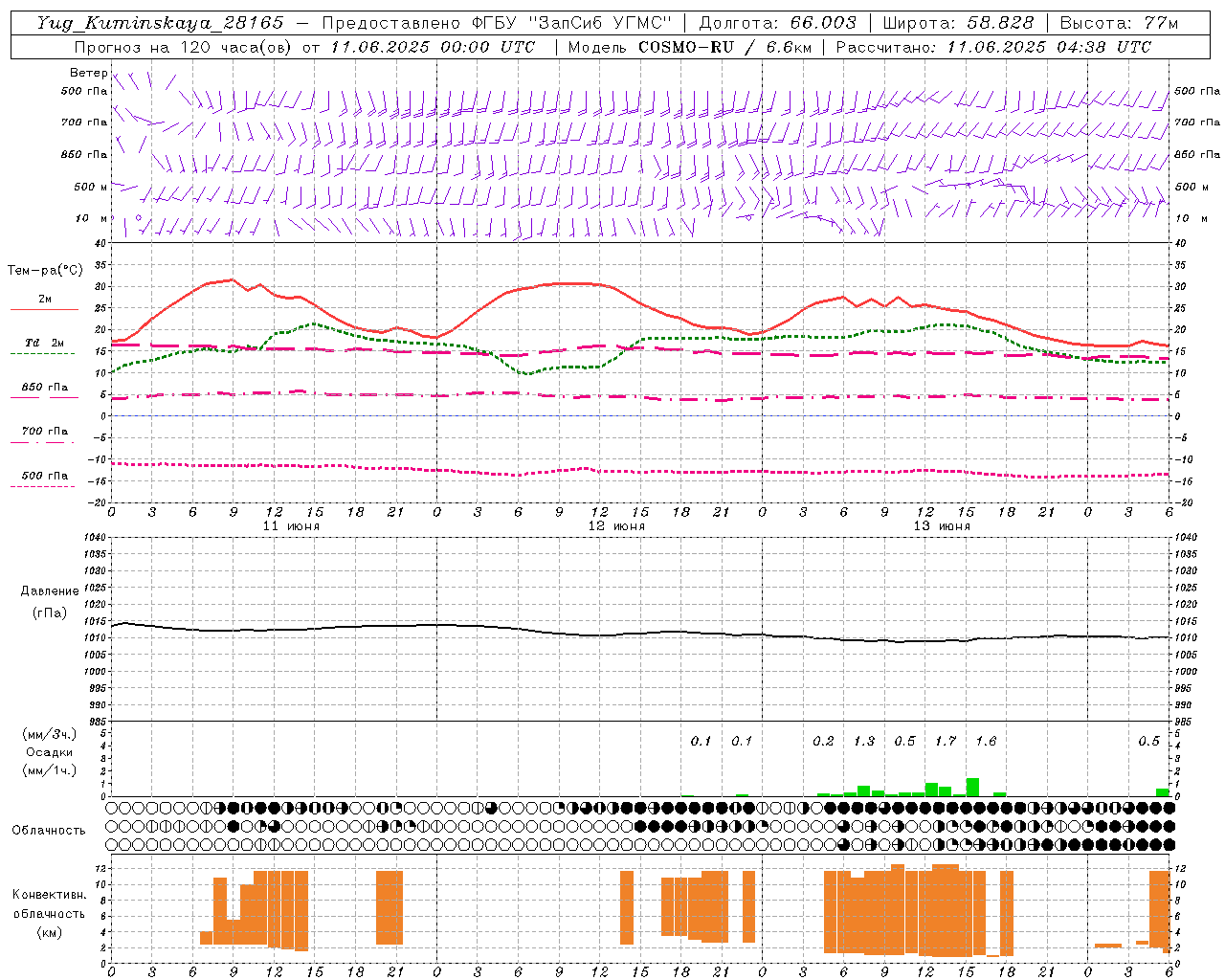Click the 1.3 precipitation value
1225x980 pixels.
[864, 741]
